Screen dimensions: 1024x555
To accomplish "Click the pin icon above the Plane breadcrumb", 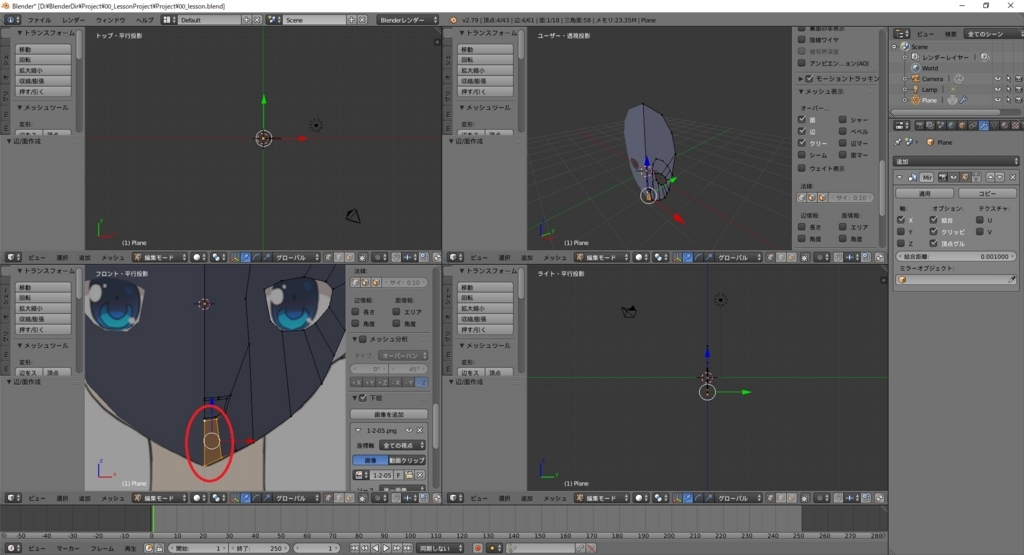I will [x=898, y=142].
